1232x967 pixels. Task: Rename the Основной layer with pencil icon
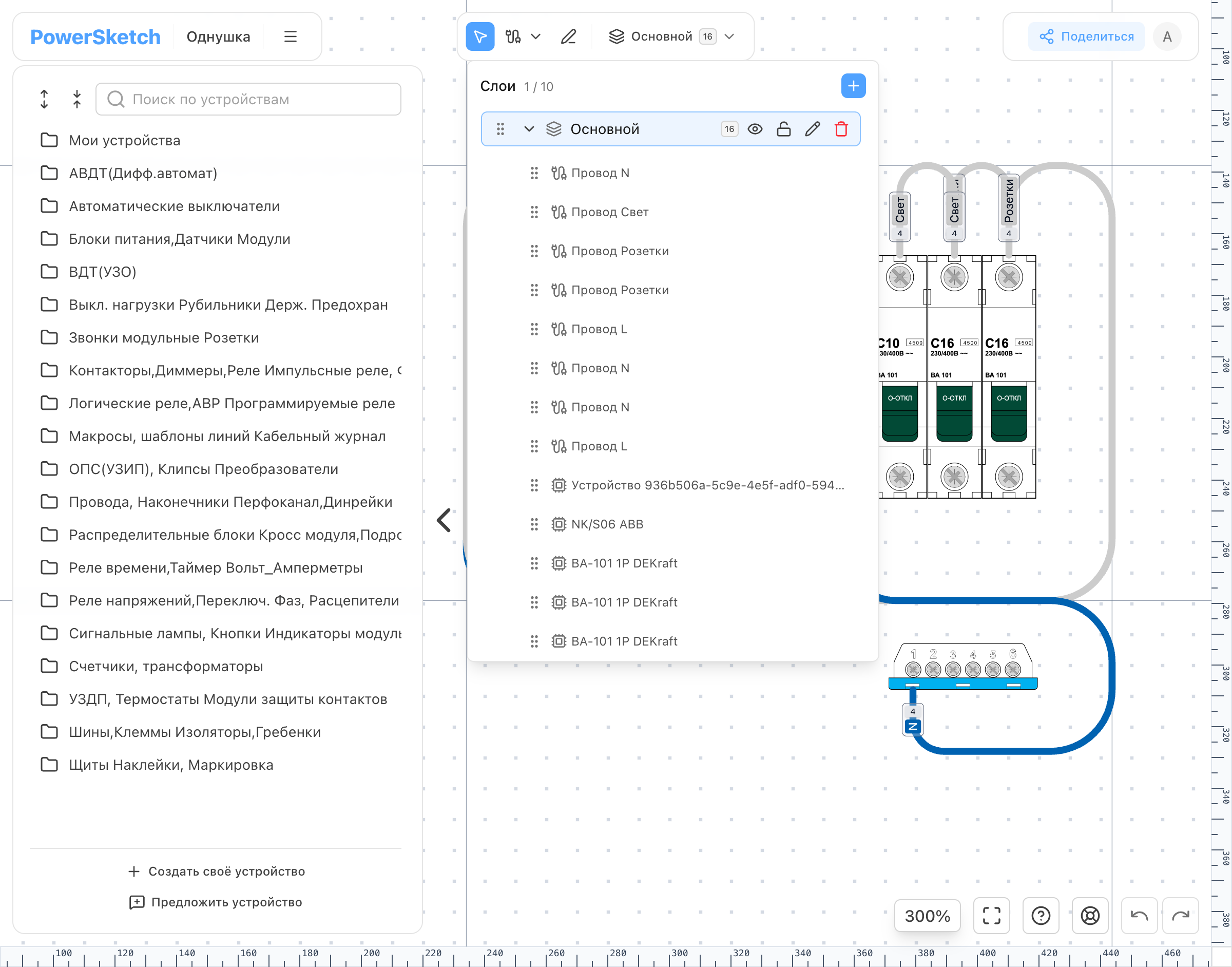click(x=813, y=129)
